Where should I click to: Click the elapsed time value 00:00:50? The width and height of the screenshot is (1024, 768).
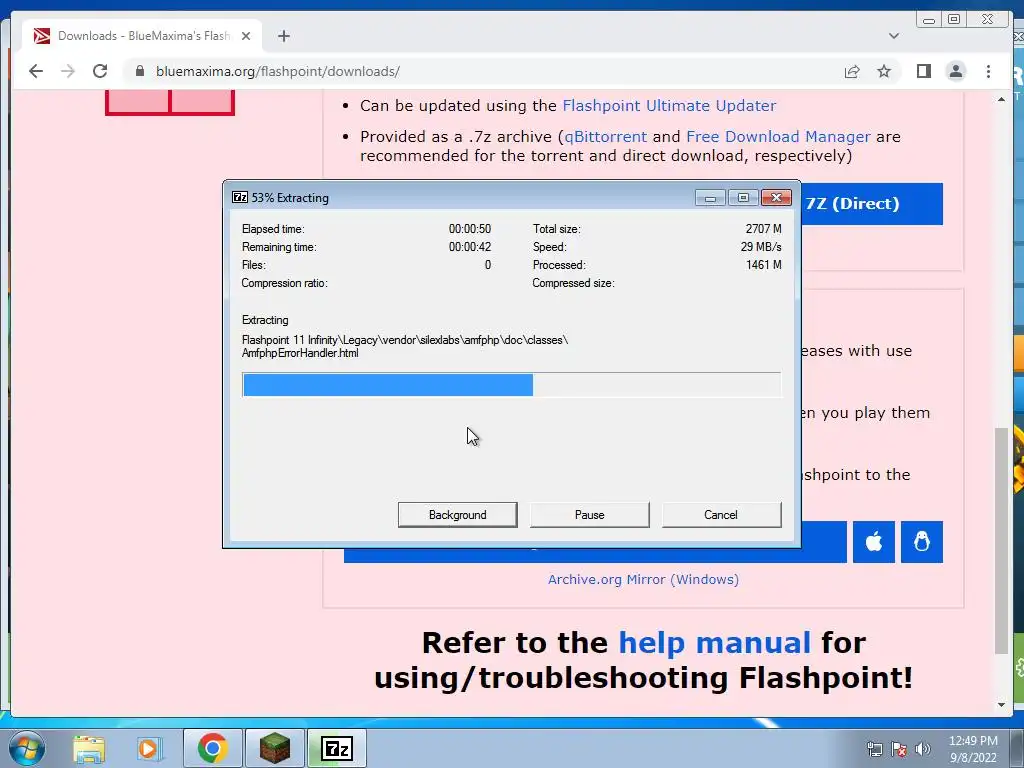point(470,229)
